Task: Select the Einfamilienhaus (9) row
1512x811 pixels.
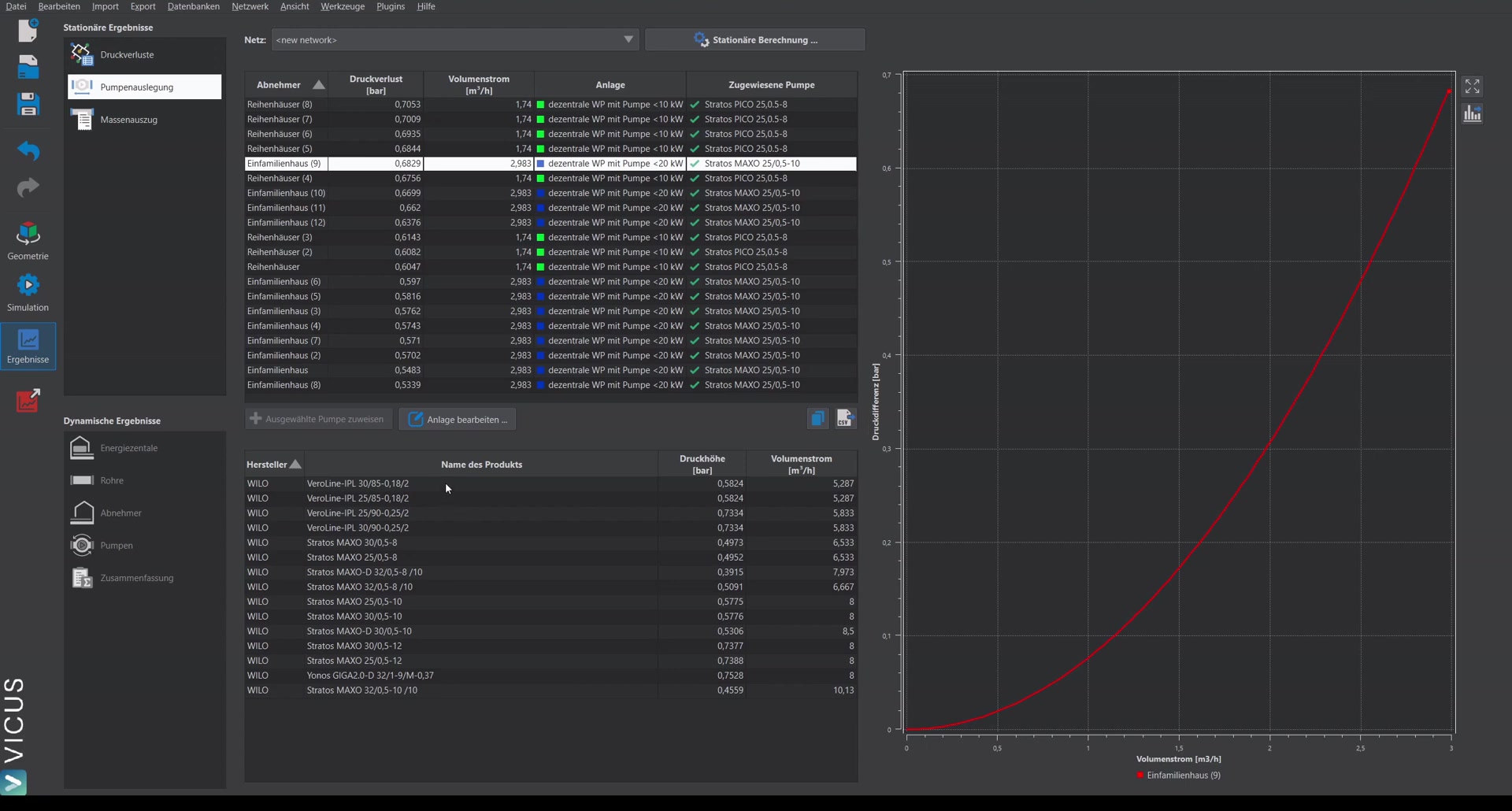Action: tap(550, 164)
